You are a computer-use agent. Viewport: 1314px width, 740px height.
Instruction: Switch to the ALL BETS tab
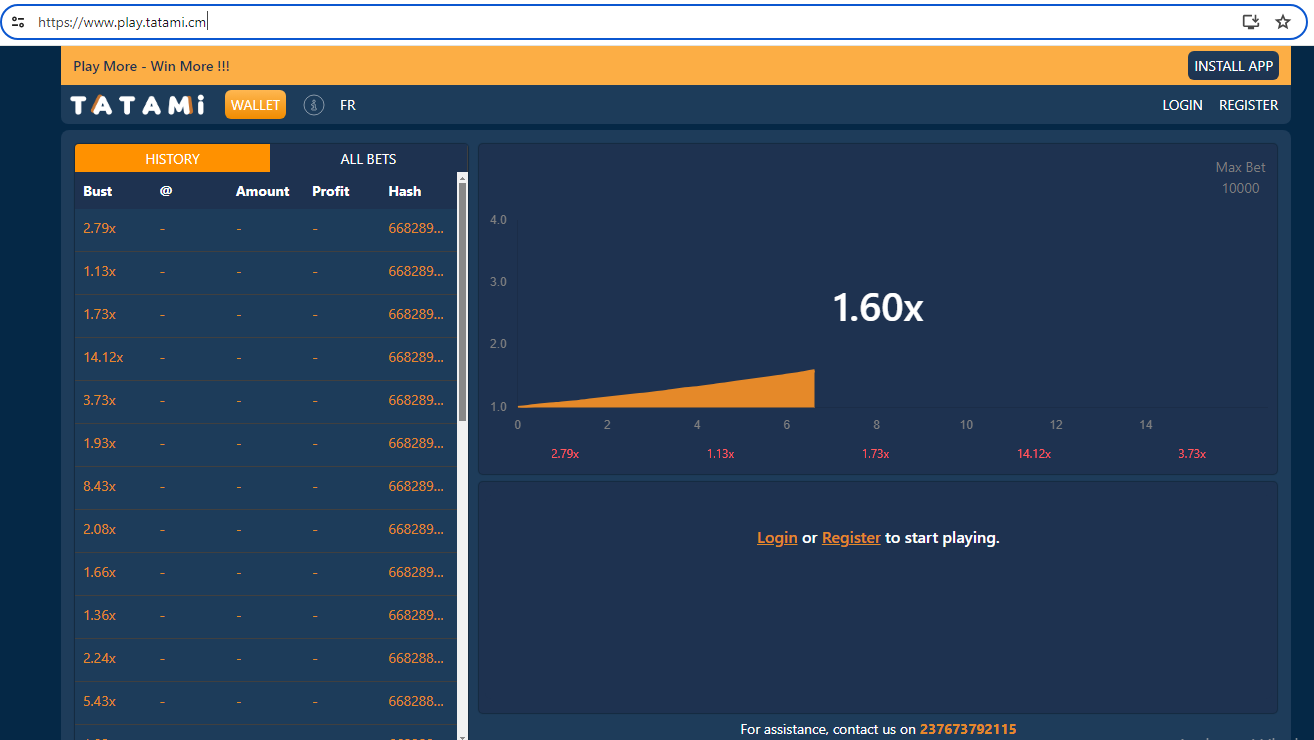click(x=368, y=159)
